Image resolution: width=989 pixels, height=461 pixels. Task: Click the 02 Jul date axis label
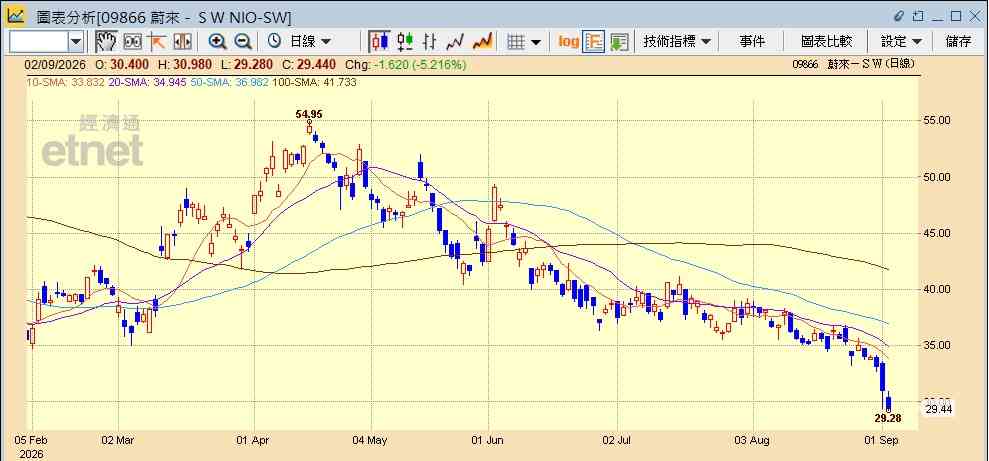coord(617,440)
